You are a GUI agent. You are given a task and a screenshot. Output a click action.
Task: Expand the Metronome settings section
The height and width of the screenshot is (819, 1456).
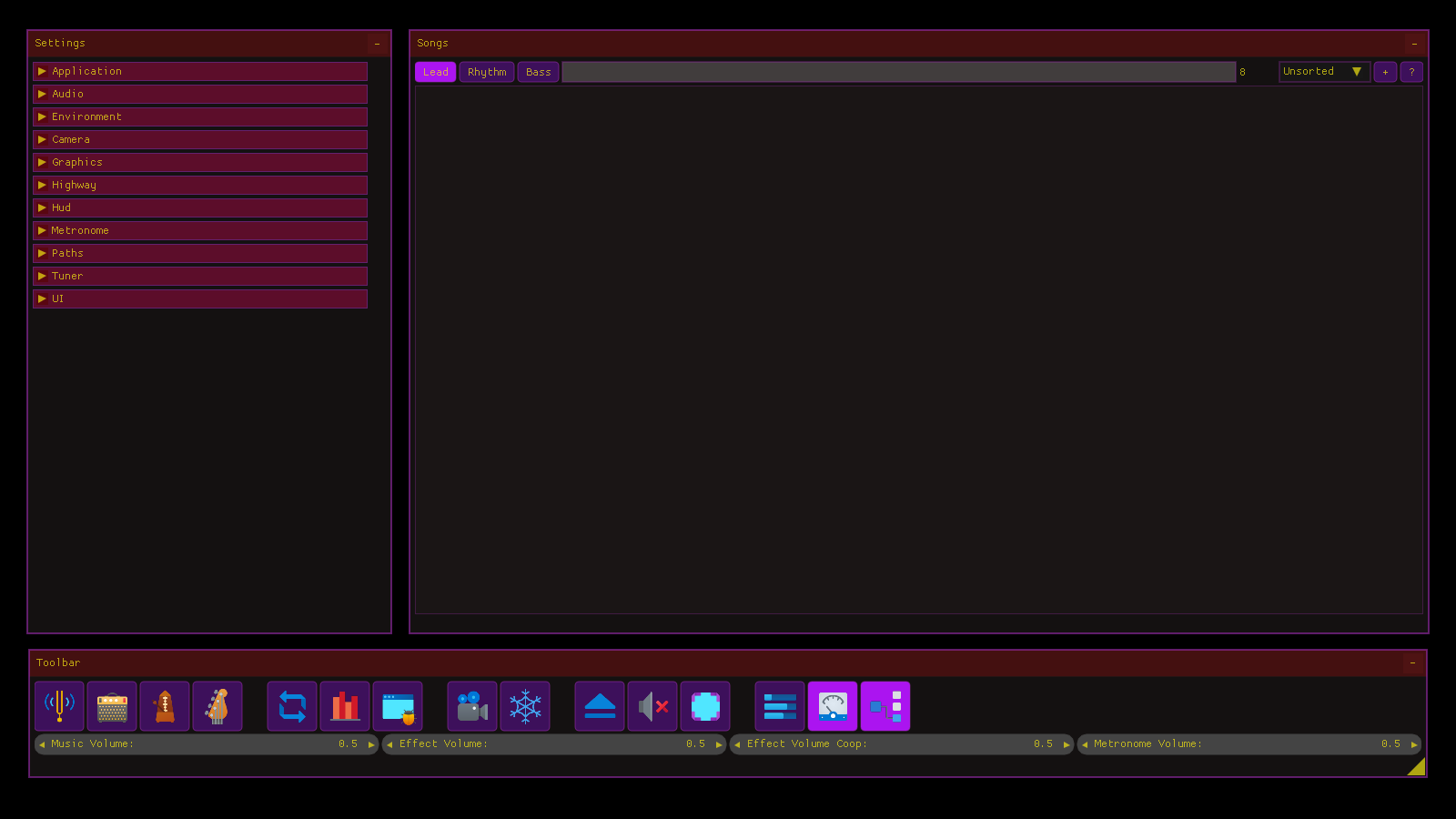click(200, 230)
